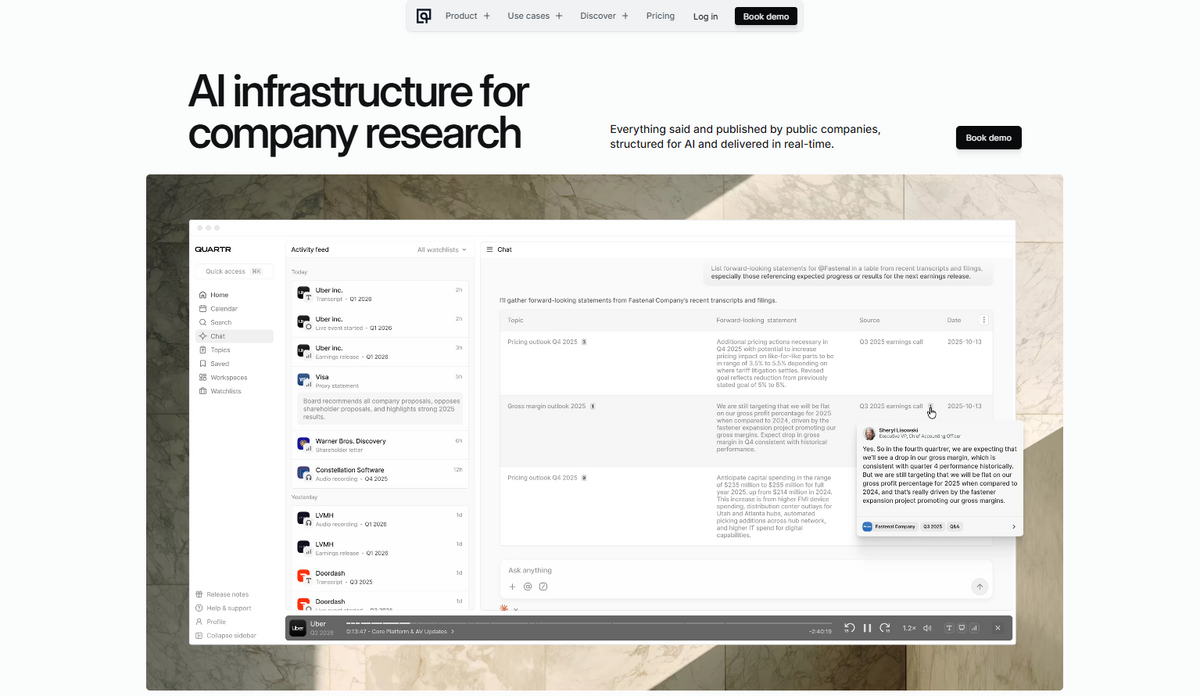Click the Topic column header
The height and width of the screenshot is (696, 1200).
(515, 320)
